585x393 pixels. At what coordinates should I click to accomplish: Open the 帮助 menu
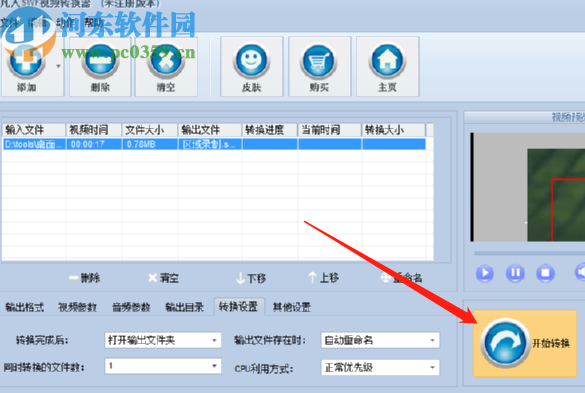[93, 23]
